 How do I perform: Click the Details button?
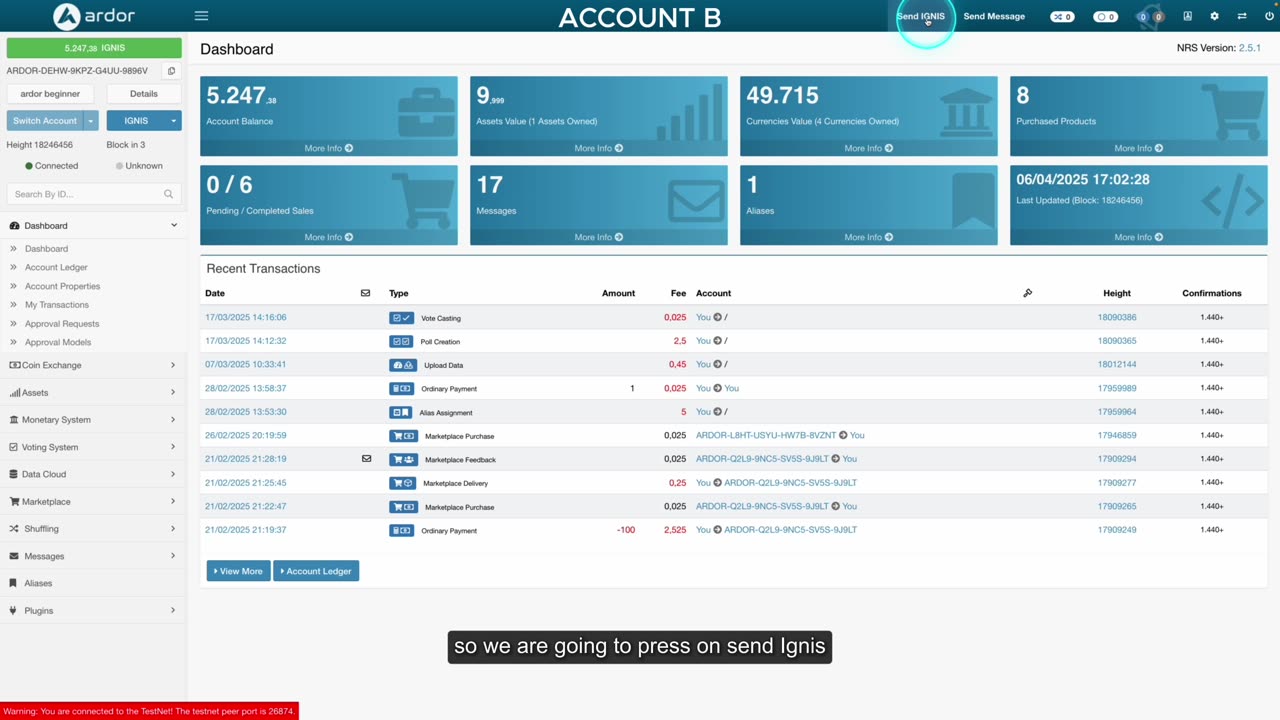(144, 94)
